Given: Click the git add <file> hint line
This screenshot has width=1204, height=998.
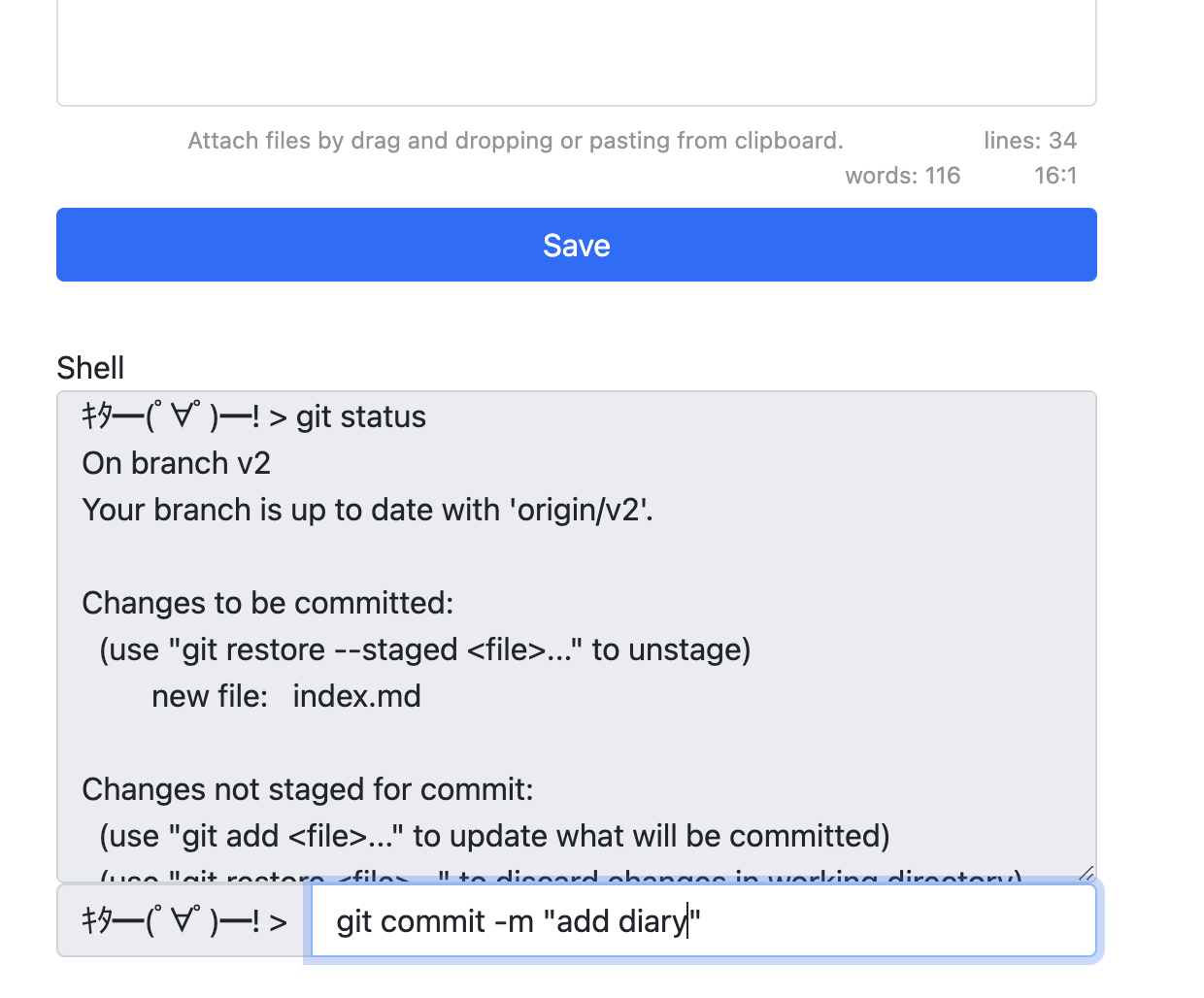Looking at the screenshot, I should pos(494,836).
